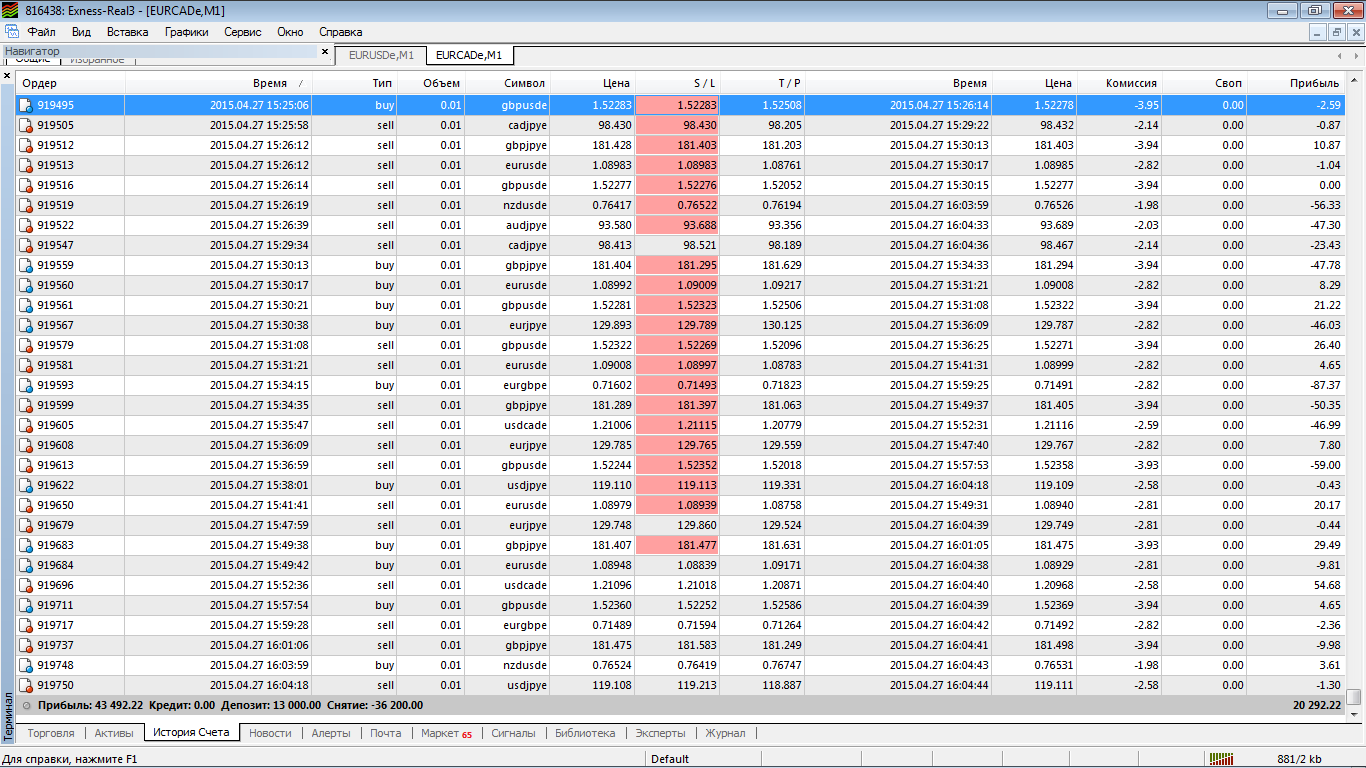Screen dimensions: 1366x768
Task: Sort by Символ column header
Action: 507,84
